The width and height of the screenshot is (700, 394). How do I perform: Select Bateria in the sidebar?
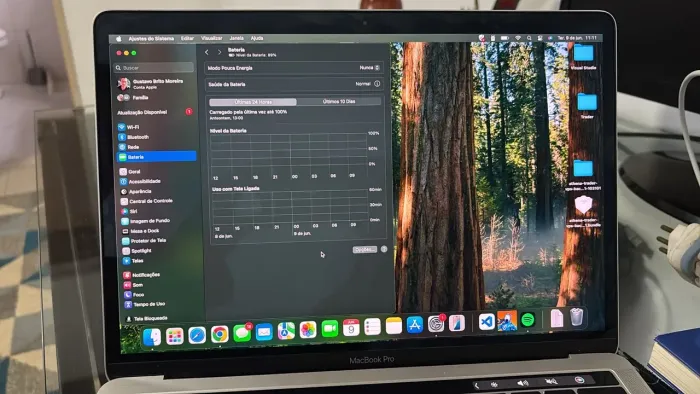point(156,157)
